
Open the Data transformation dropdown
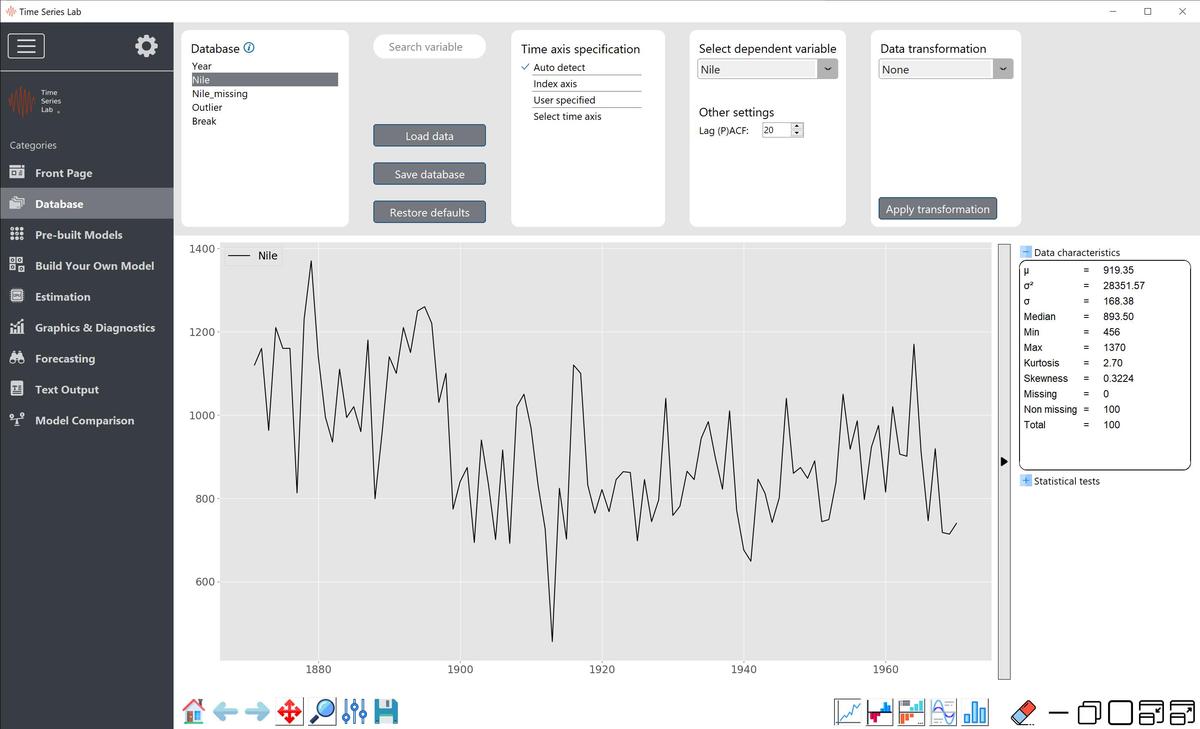(x=946, y=70)
